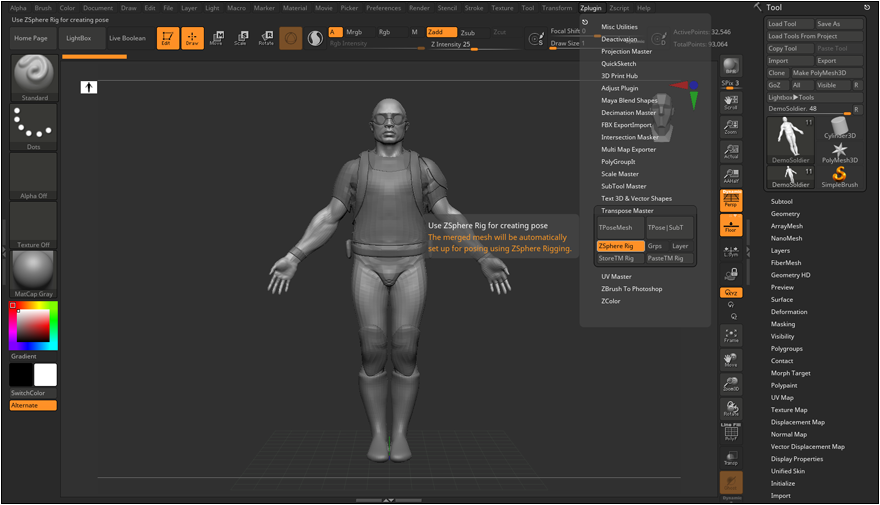The height and width of the screenshot is (505, 880).
Task: Click the ZSphere Rig button
Action: (620, 246)
